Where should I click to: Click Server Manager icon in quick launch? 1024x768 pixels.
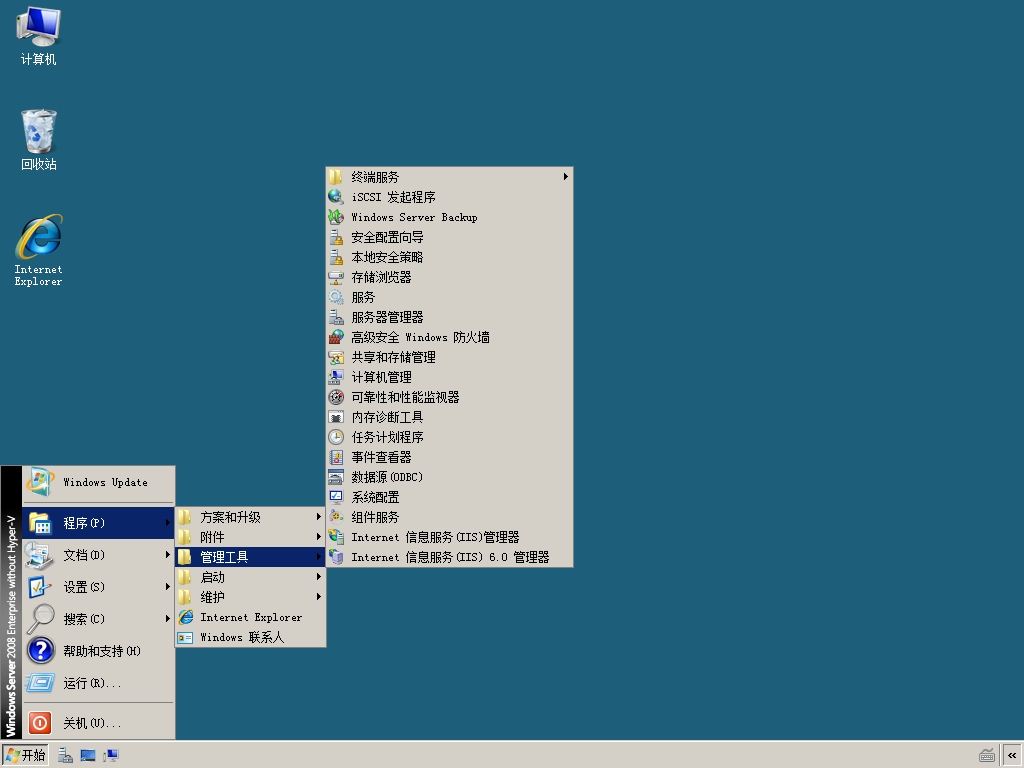coord(65,756)
